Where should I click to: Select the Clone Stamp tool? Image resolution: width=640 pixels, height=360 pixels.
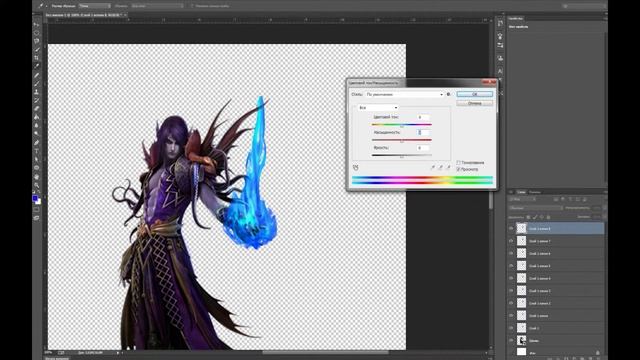tap(36, 92)
